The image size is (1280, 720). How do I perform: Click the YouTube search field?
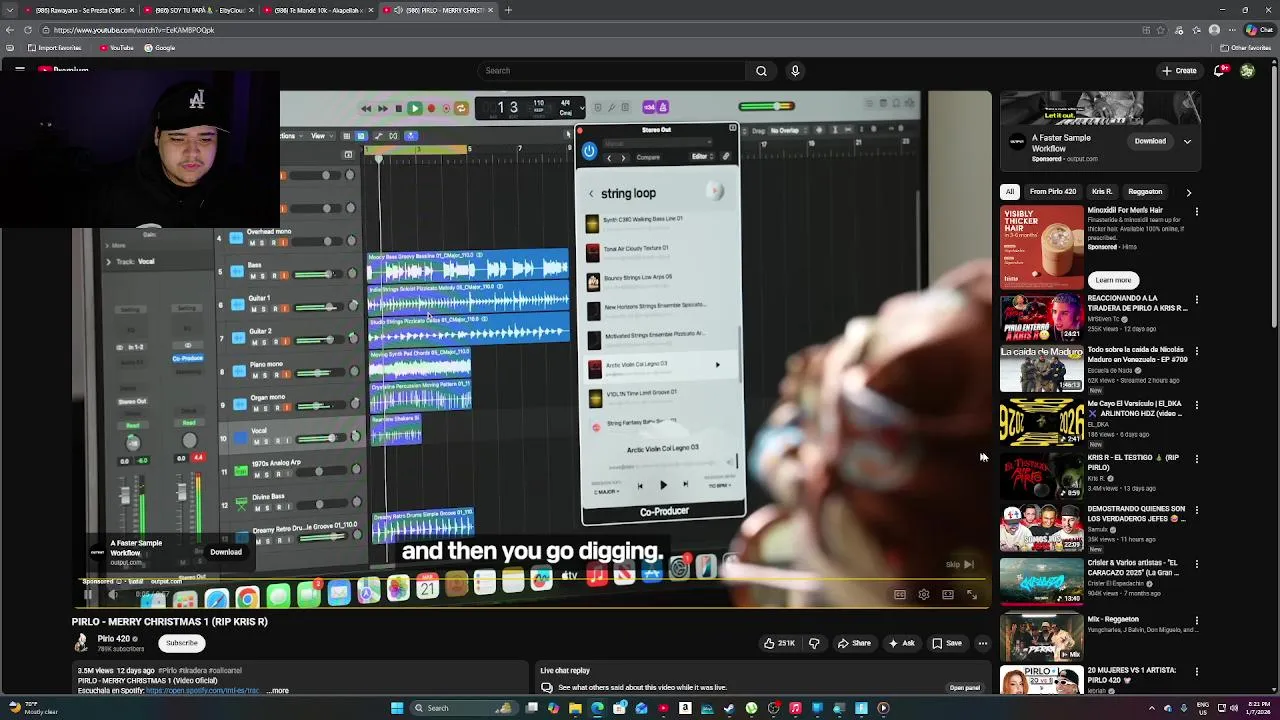610,71
